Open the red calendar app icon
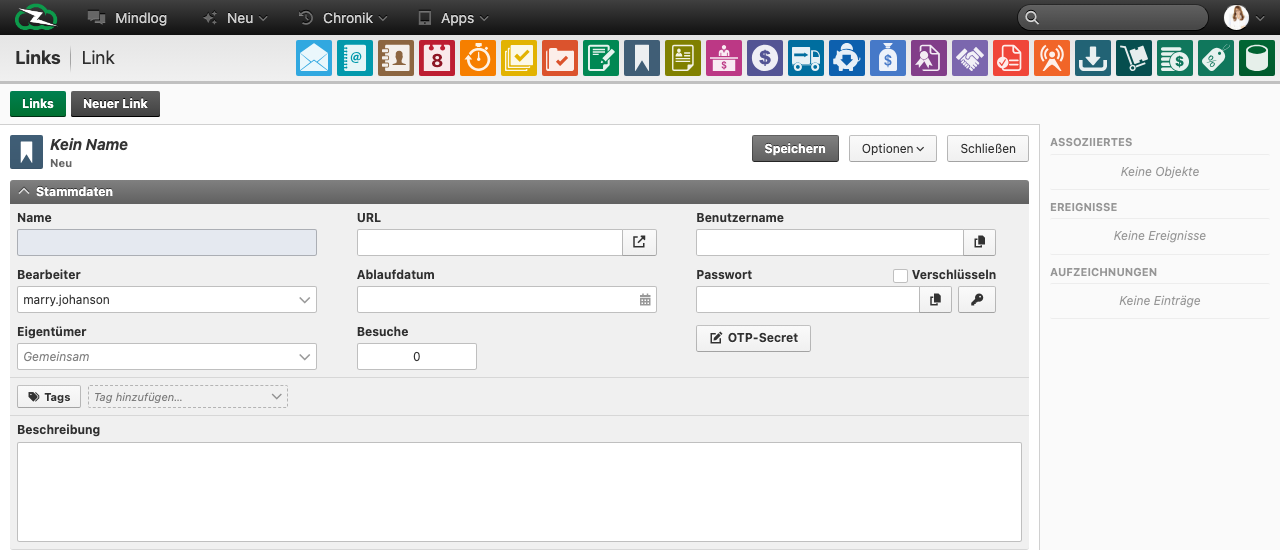The height and width of the screenshot is (550, 1280). (x=437, y=58)
